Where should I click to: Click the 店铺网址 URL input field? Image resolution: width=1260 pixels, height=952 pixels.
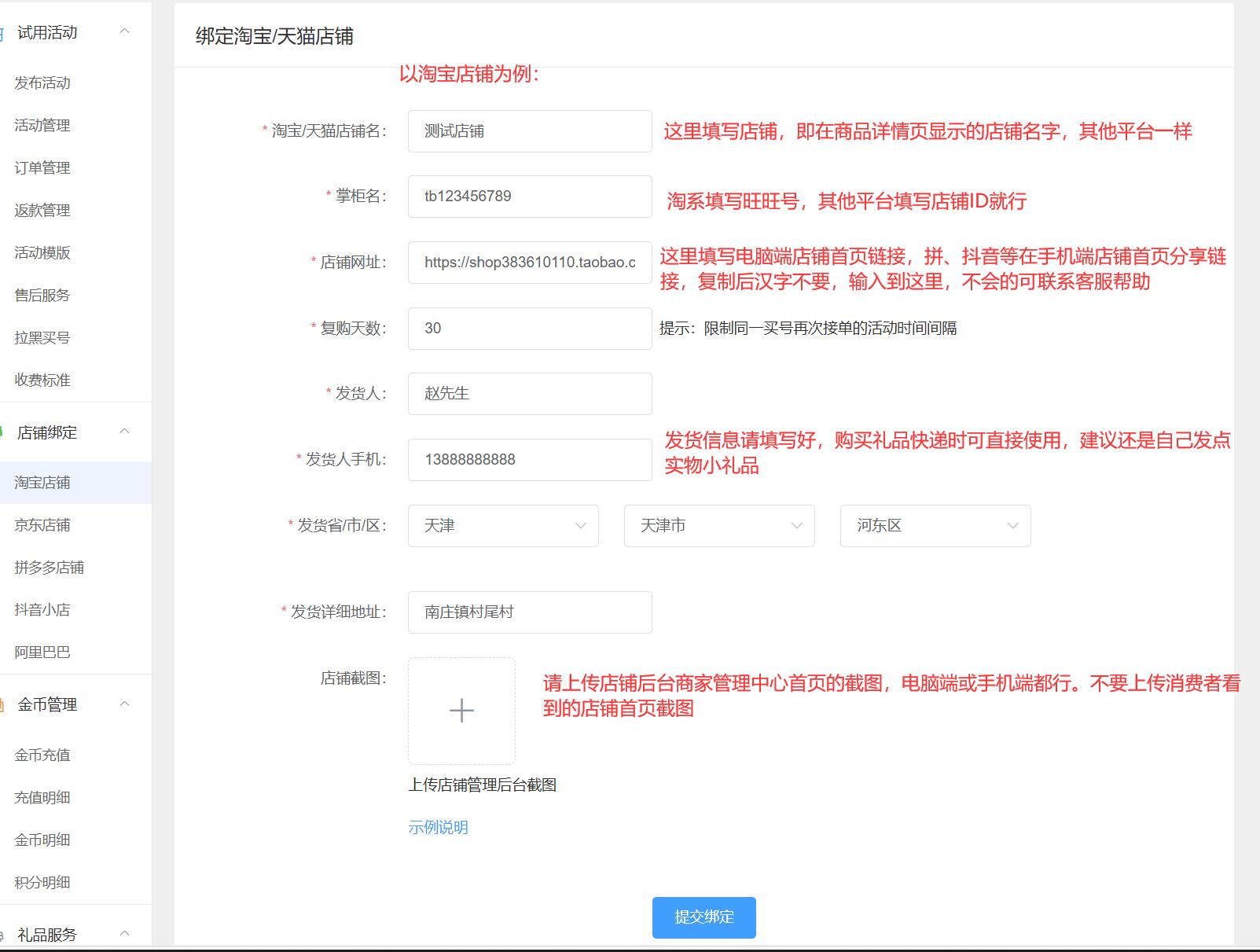pyautogui.click(x=530, y=263)
